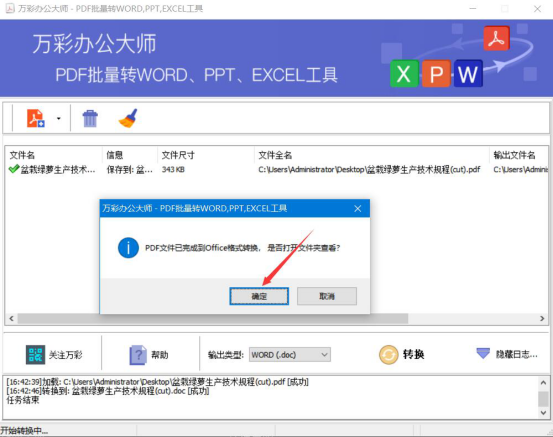Click the full path cell ending (cut).pdf
The image size is (553, 437).
point(369,170)
